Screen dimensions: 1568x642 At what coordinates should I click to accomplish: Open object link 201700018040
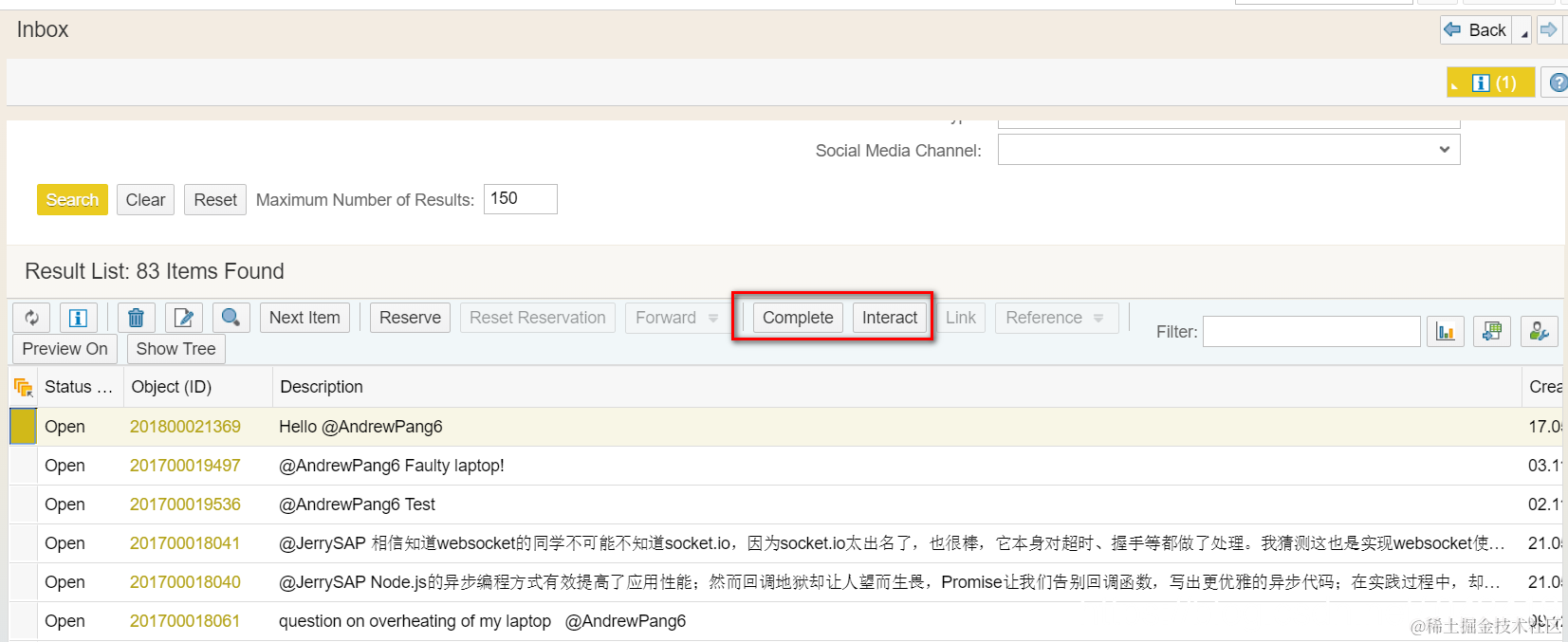pyautogui.click(x=185, y=582)
